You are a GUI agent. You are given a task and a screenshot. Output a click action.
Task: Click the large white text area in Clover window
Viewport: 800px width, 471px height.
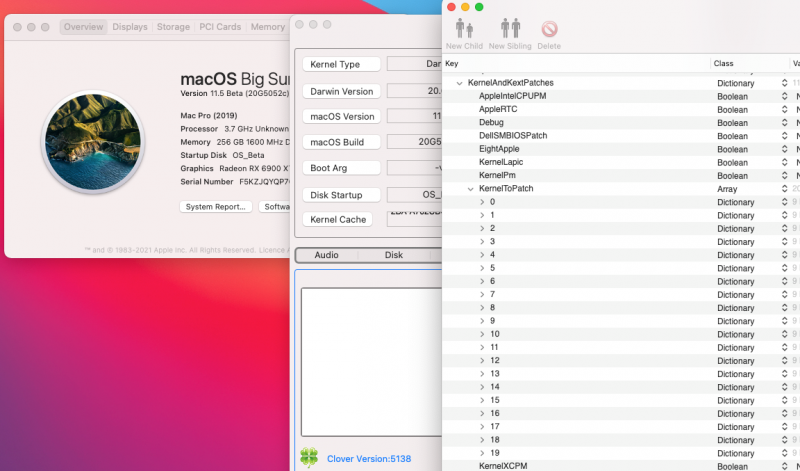pos(371,362)
